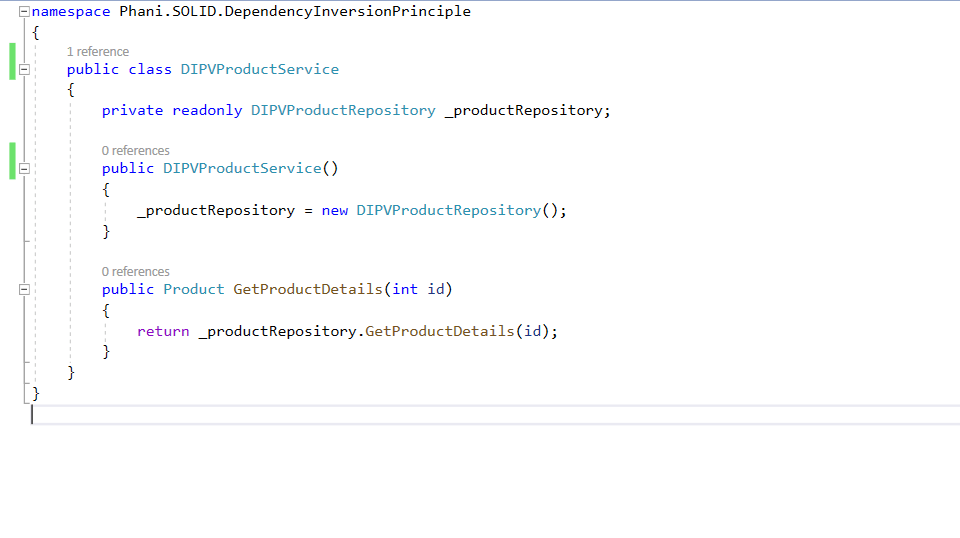Click the 'id' parameter in method signature
The height and width of the screenshot is (538, 960).
click(435, 290)
